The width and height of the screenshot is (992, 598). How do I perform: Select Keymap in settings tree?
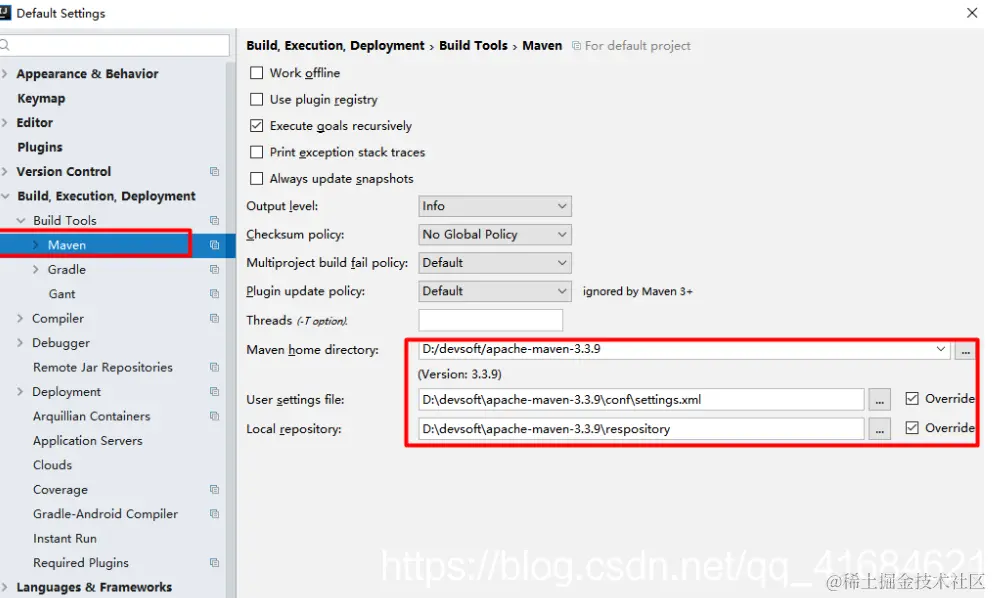pyautogui.click(x=41, y=98)
